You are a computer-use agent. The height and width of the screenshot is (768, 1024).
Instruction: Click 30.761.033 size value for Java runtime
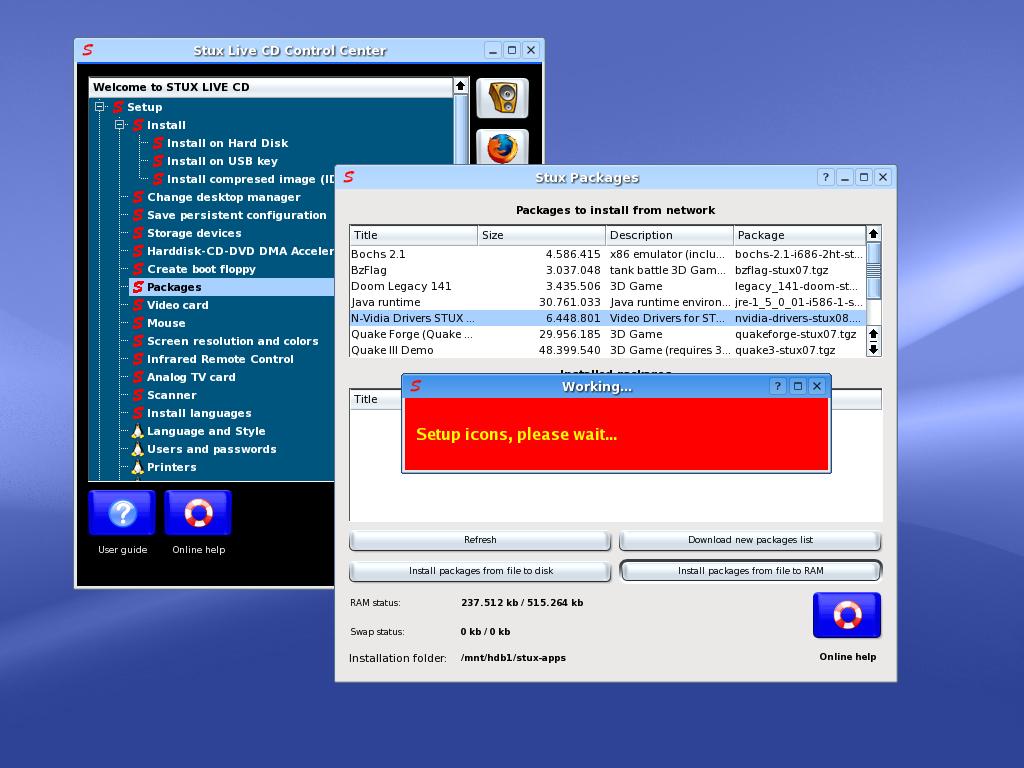569,302
